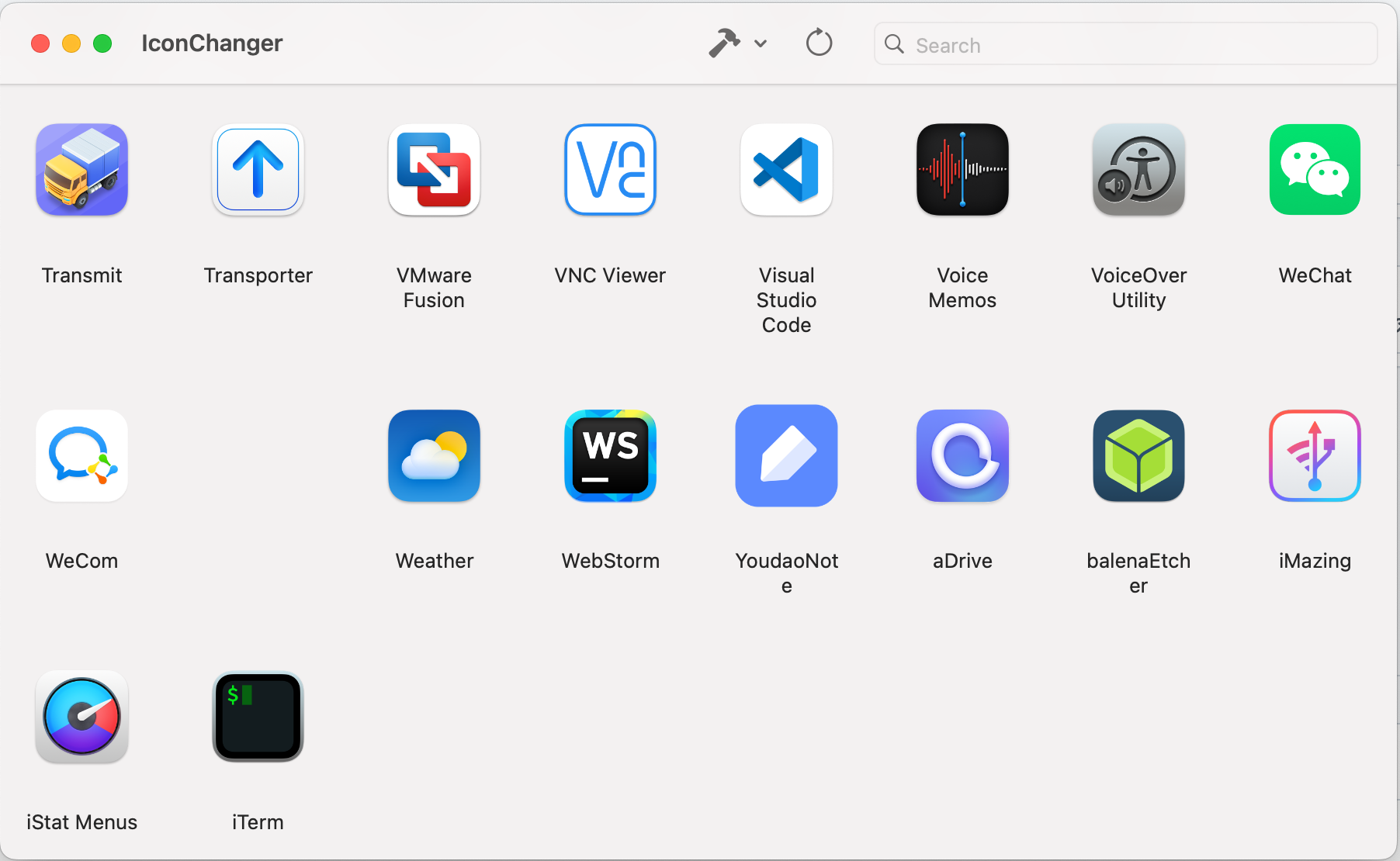The width and height of the screenshot is (1400, 861).
Task: Click the "YoudaoNote" label text
Action: (786, 573)
